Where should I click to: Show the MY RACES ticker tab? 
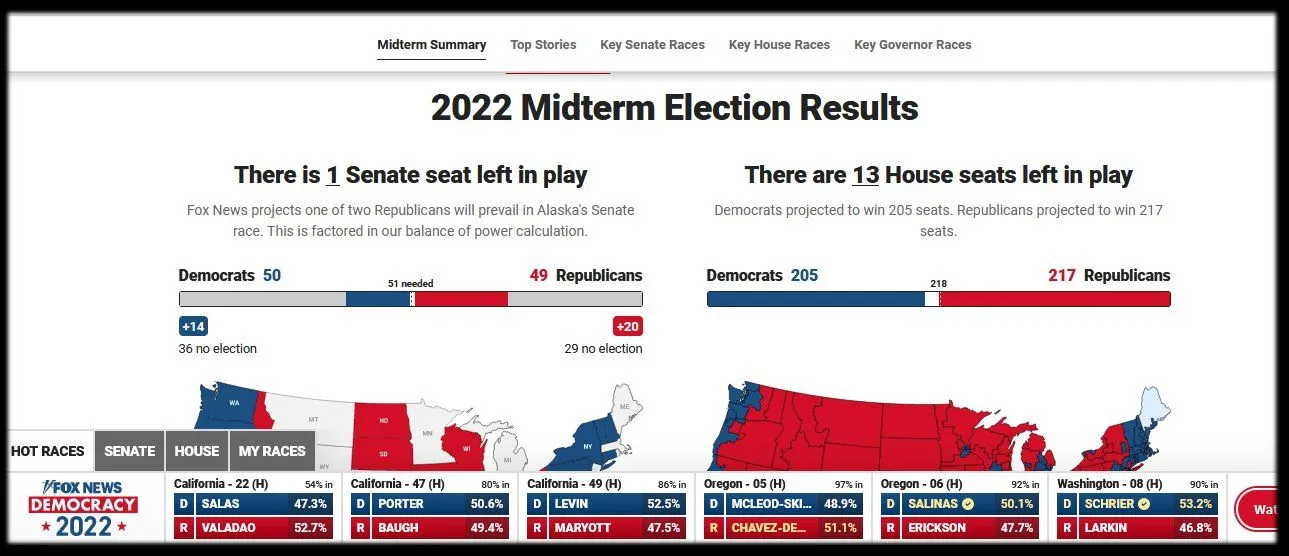point(272,451)
